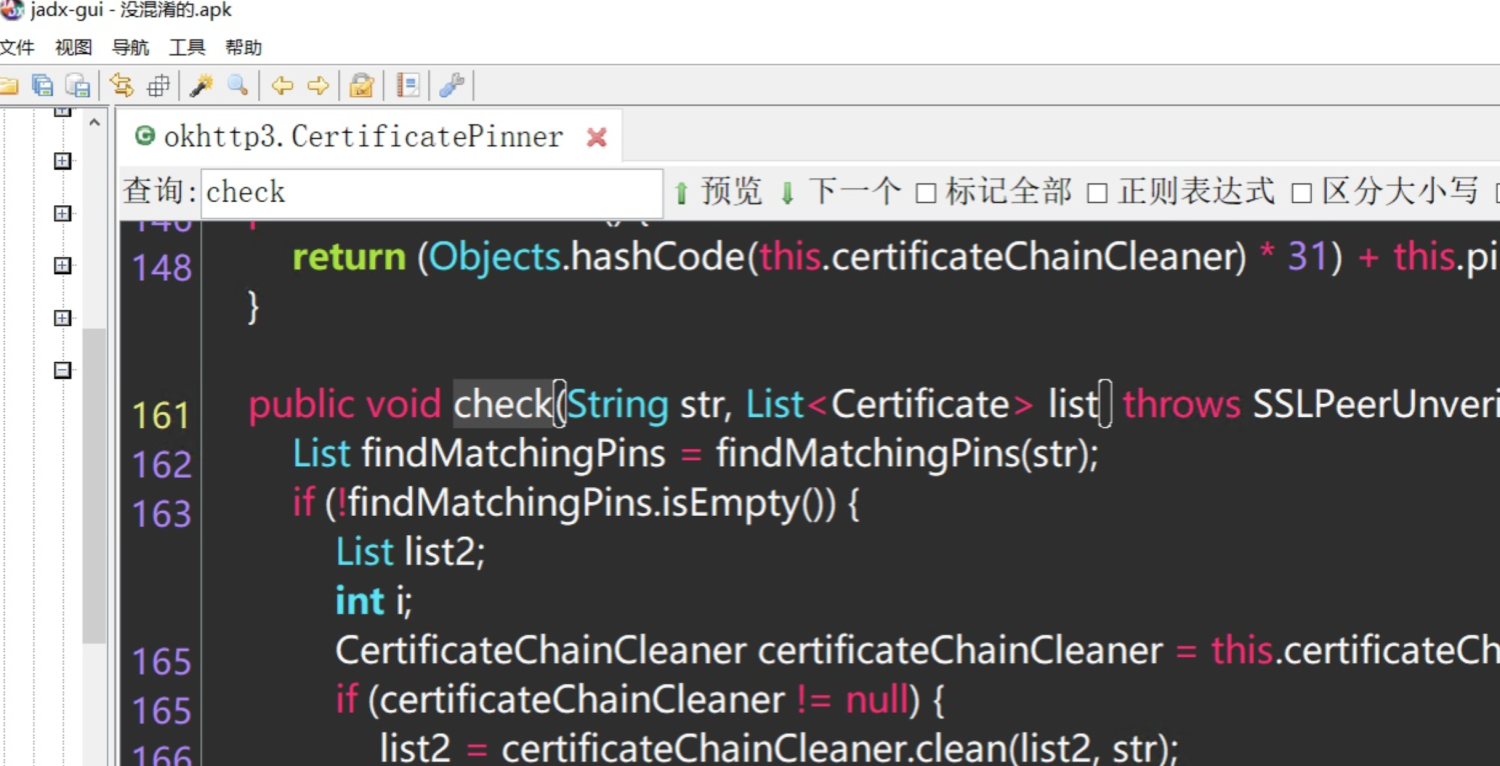Toggle the Sync with editor icon
1500x766 pixels.
pos(122,86)
